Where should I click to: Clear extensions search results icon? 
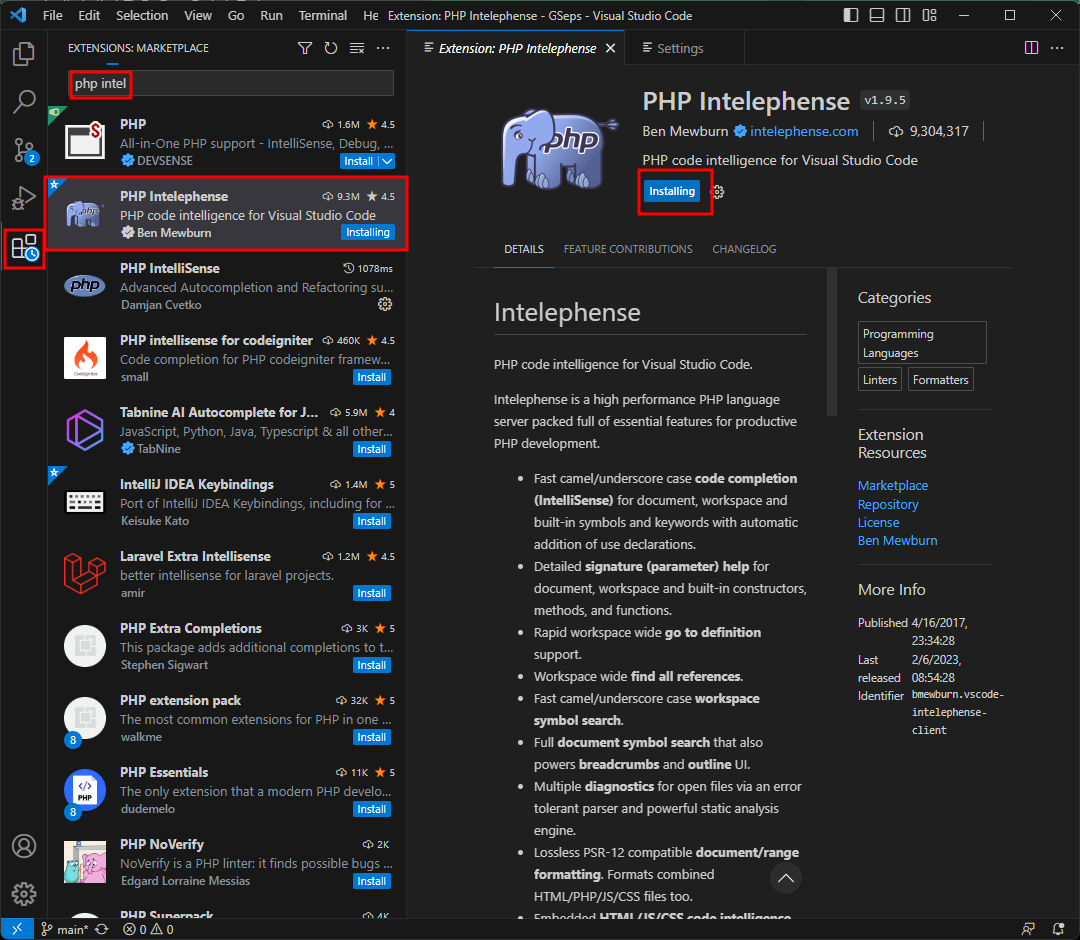coord(357,48)
